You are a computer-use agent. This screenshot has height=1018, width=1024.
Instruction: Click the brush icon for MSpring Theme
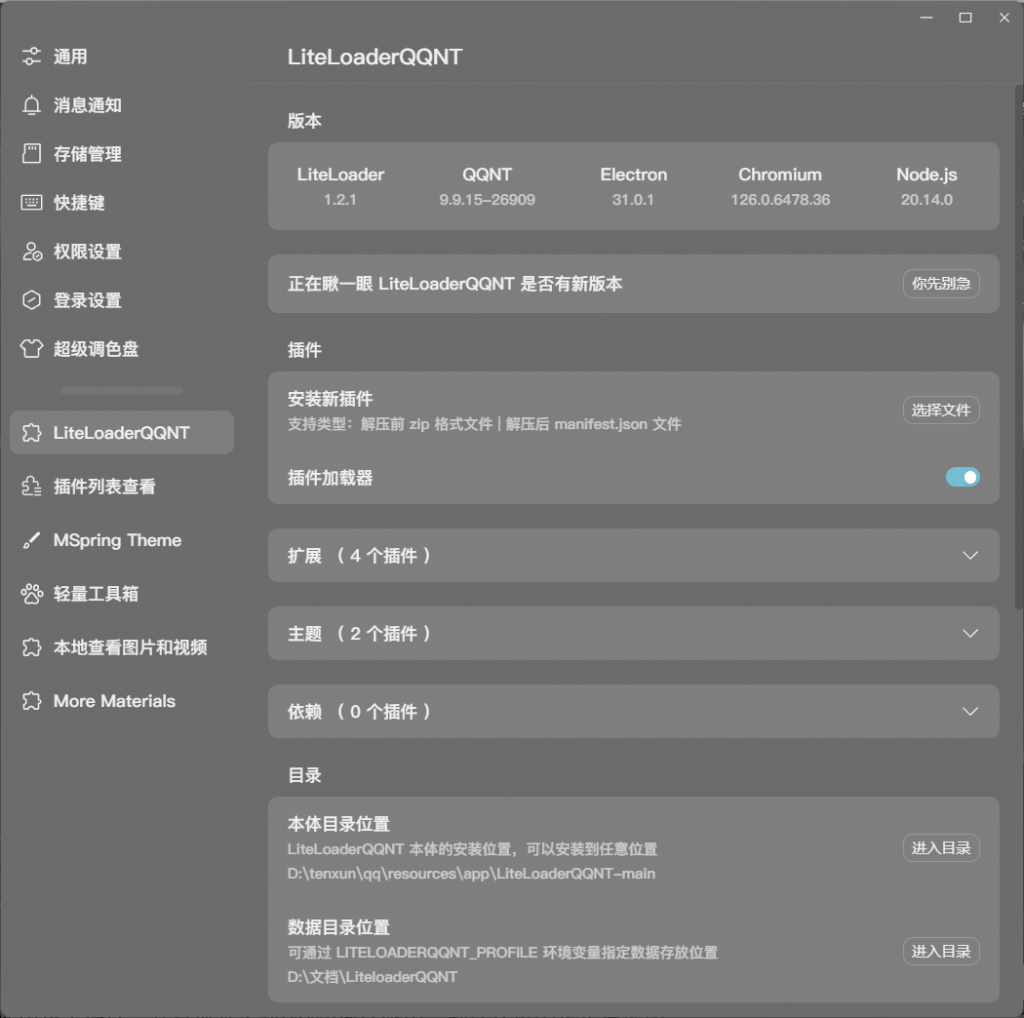tap(31, 540)
